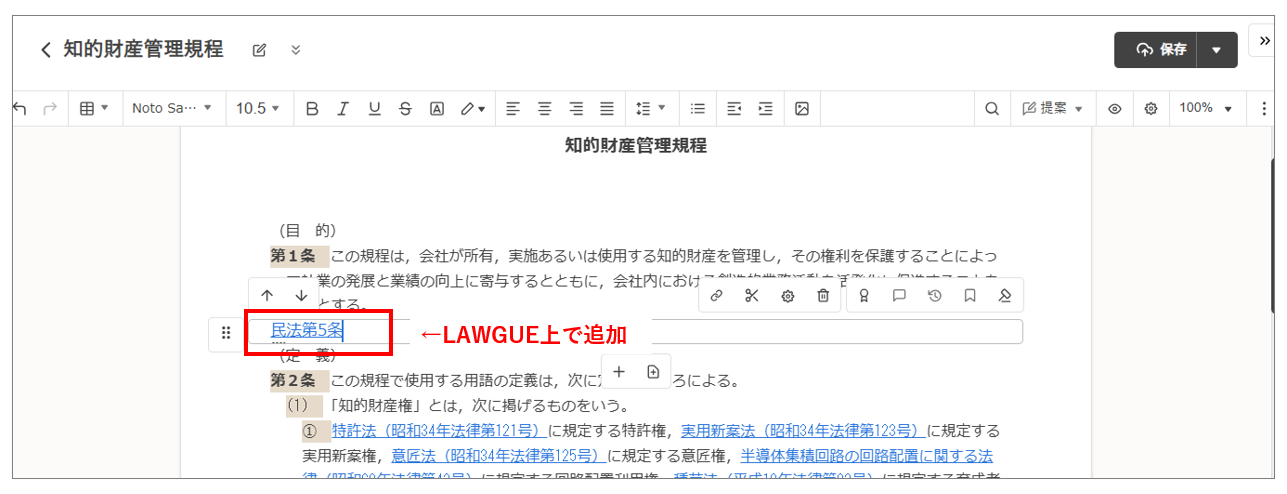This screenshot has width=1287, height=494.
Task: Toggle the eye preview visibility icon
Action: 1114,109
